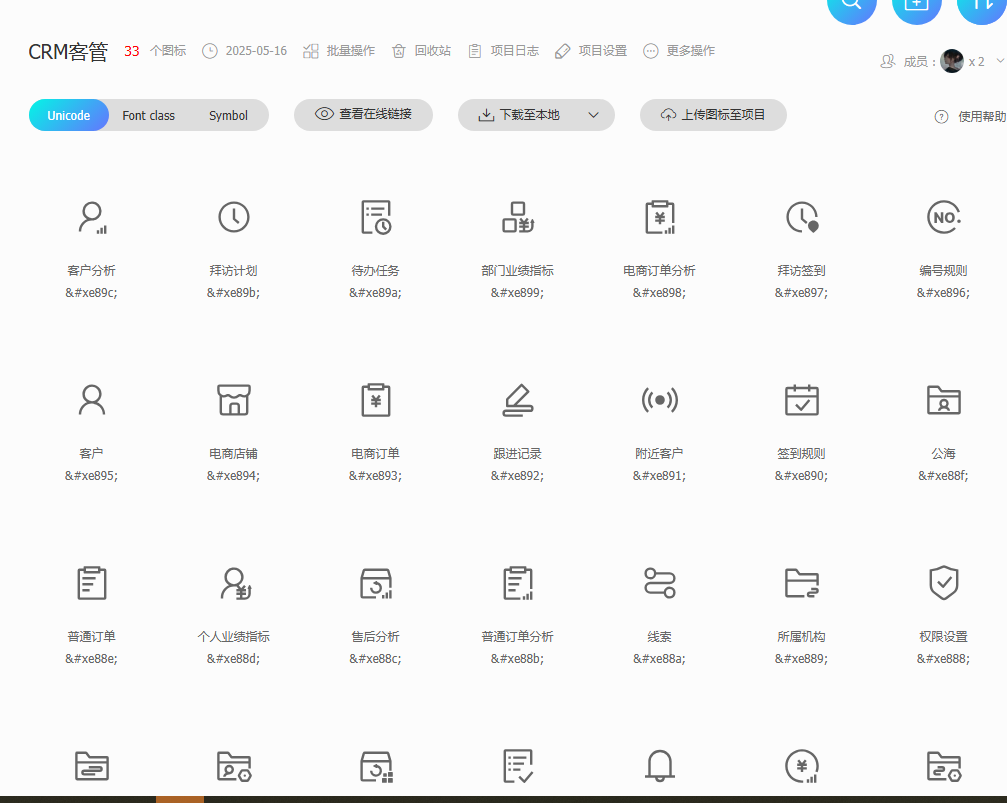Image resolution: width=1007 pixels, height=803 pixels.
Task: Switch to Symbol display mode
Action: 228,116
